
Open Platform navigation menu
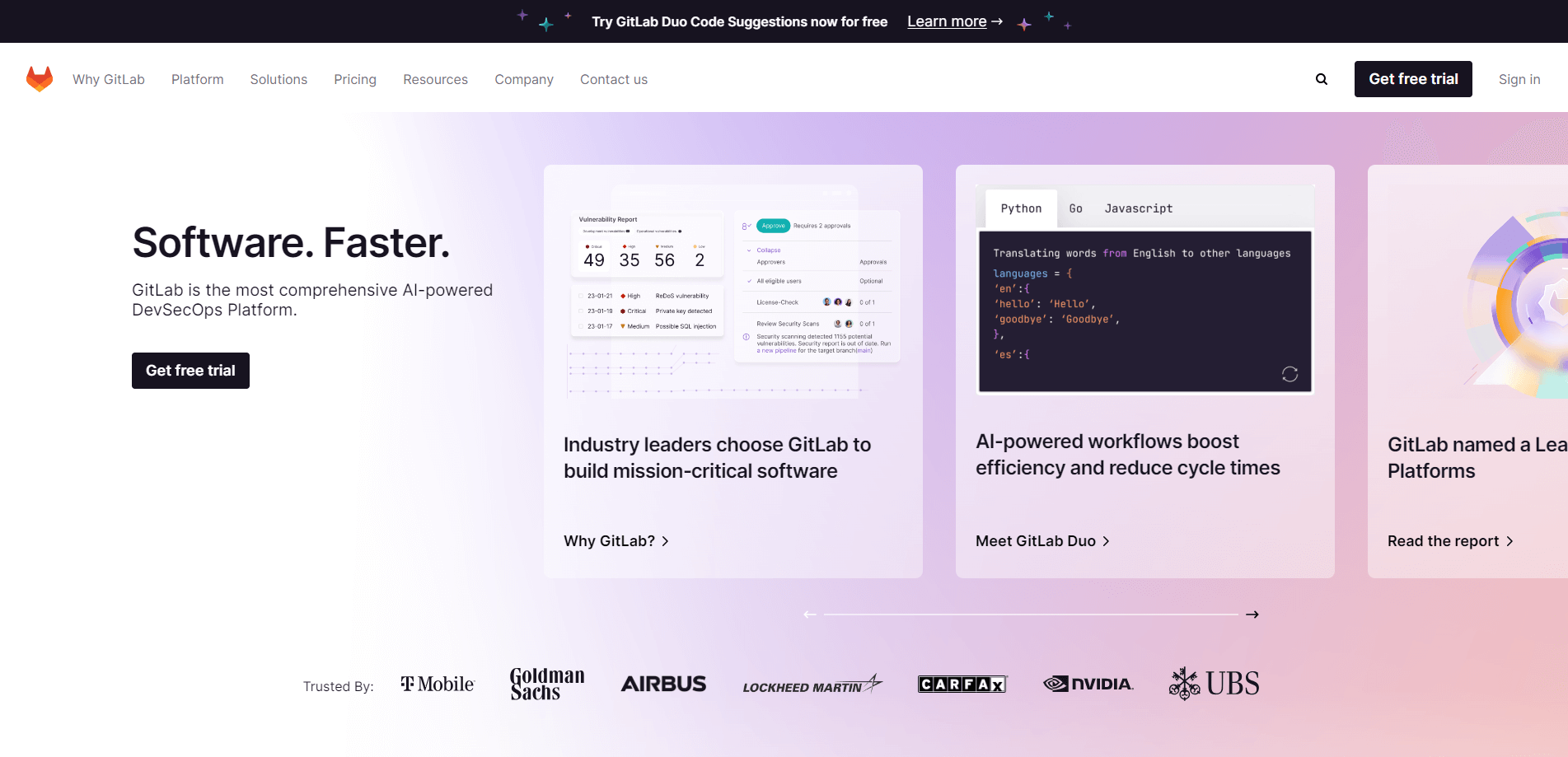pyautogui.click(x=198, y=79)
